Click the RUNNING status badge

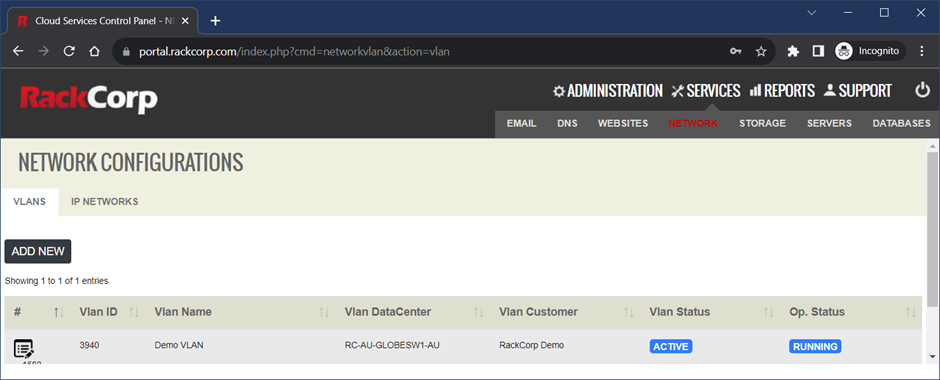point(815,346)
